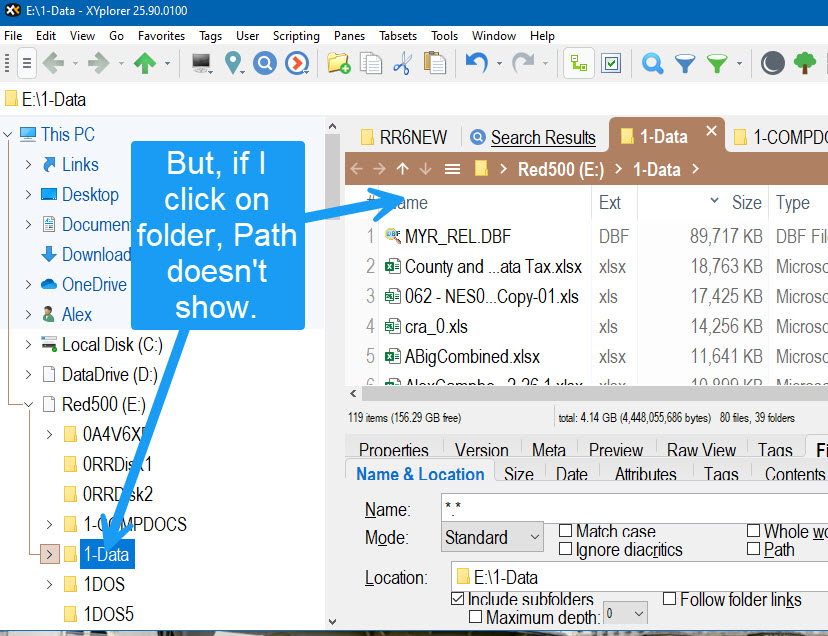The height and width of the screenshot is (636, 828).
Task: Click the Undo toolbar icon
Action: [x=475, y=63]
